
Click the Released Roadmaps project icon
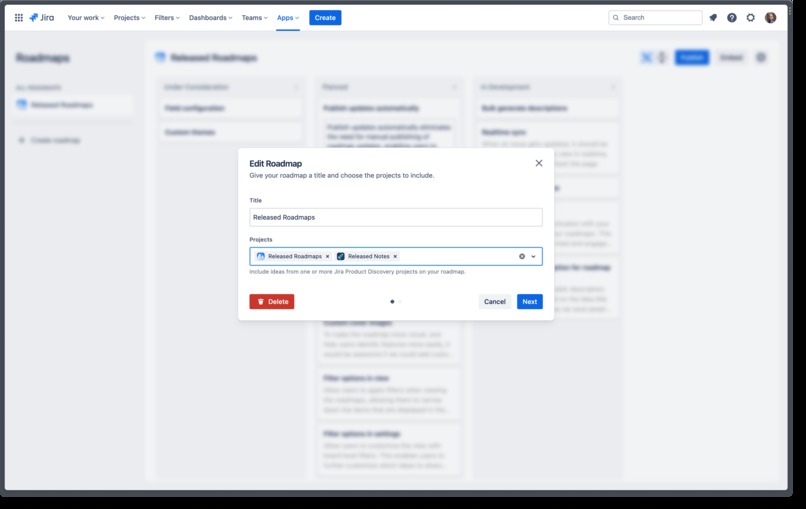pyautogui.click(x=261, y=256)
